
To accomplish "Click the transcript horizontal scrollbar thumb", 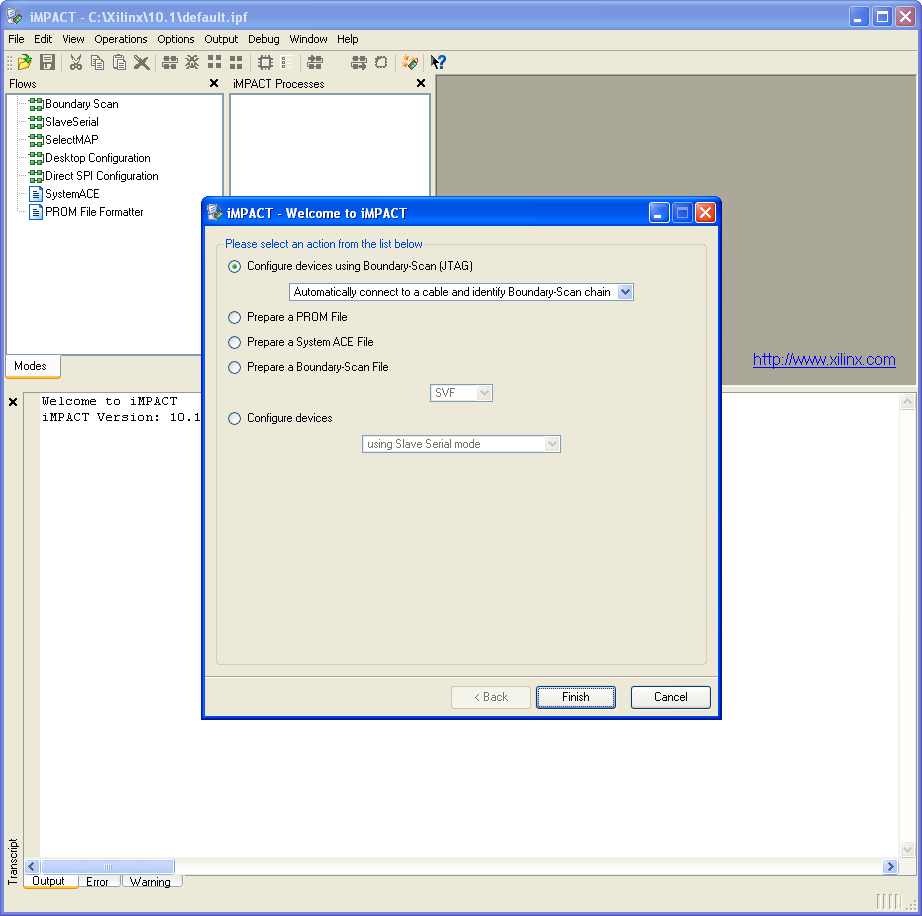I will pos(108,867).
